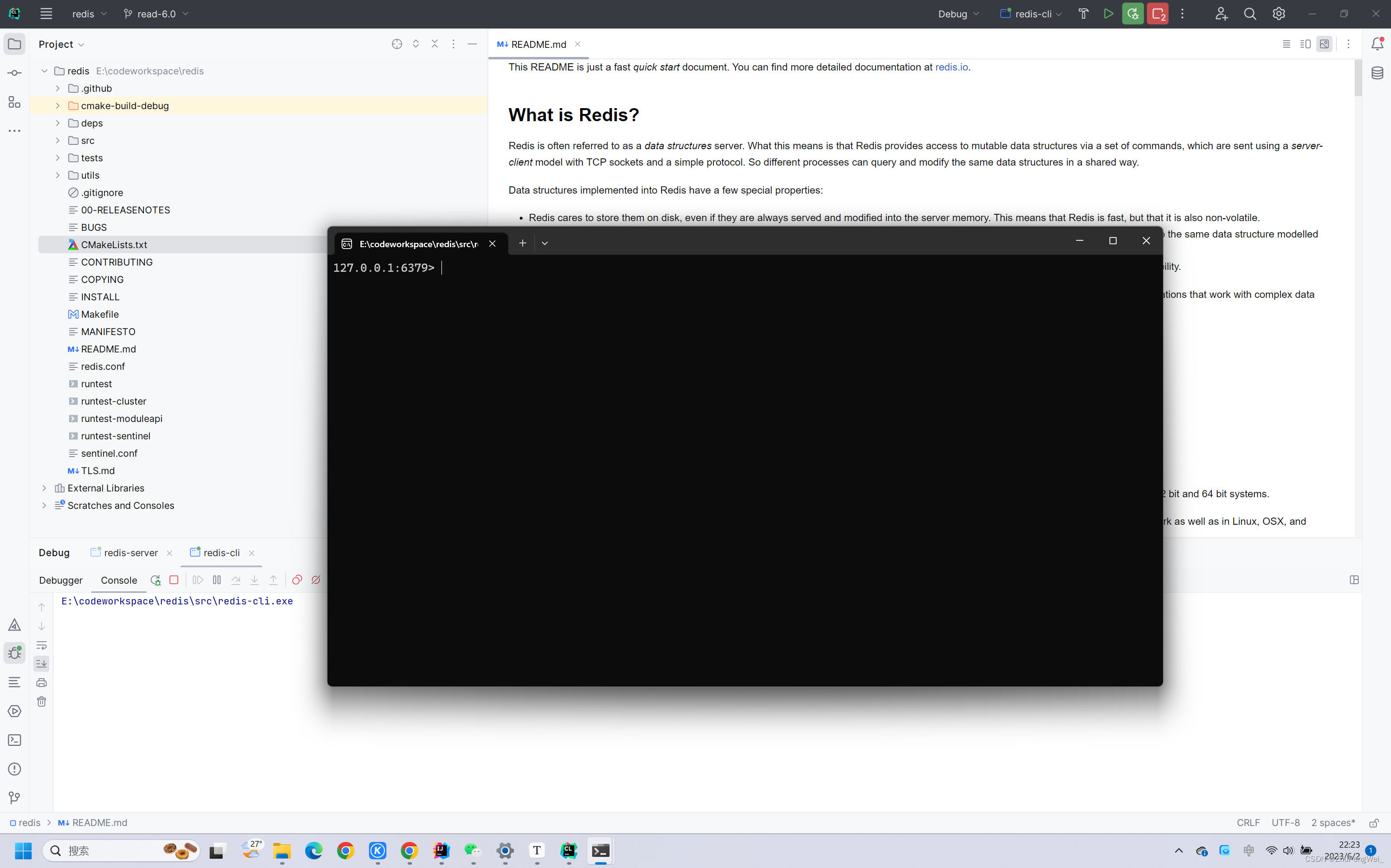This screenshot has height=868, width=1391.
Task: Expand the cmake-build-debug folder
Action: 57,106
